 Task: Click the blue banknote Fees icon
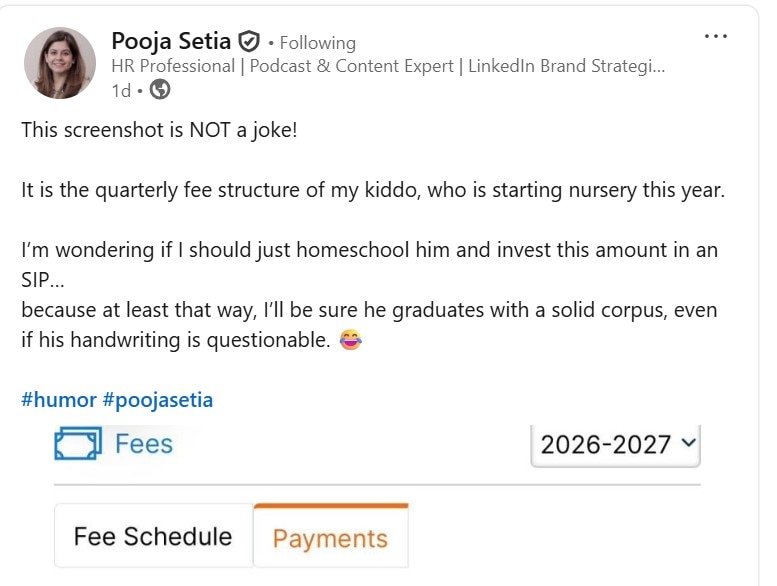78,443
